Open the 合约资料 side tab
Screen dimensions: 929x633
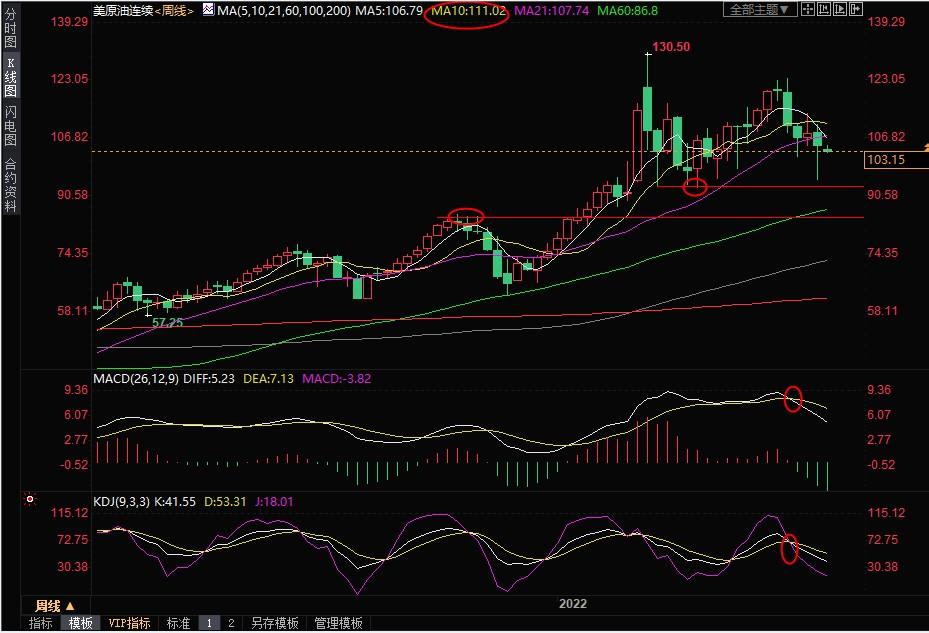[x=11, y=185]
